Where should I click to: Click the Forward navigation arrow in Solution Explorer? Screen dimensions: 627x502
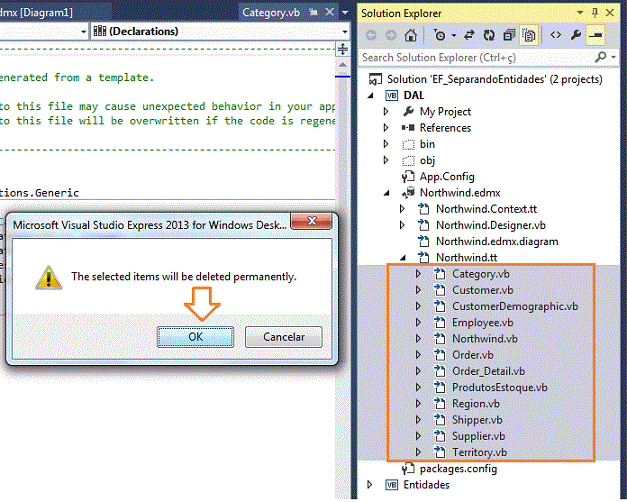pyautogui.click(x=391, y=36)
